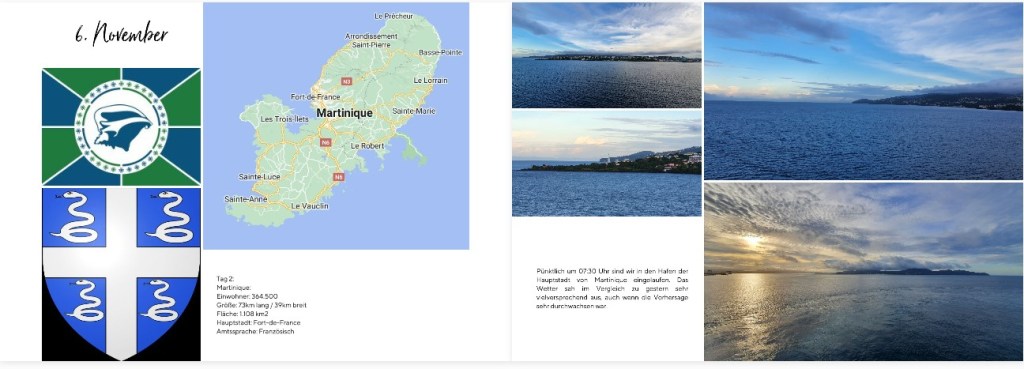Click 'Le Prêcheur' on the map
The width and height of the screenshot is (1024, 369).
394,16
